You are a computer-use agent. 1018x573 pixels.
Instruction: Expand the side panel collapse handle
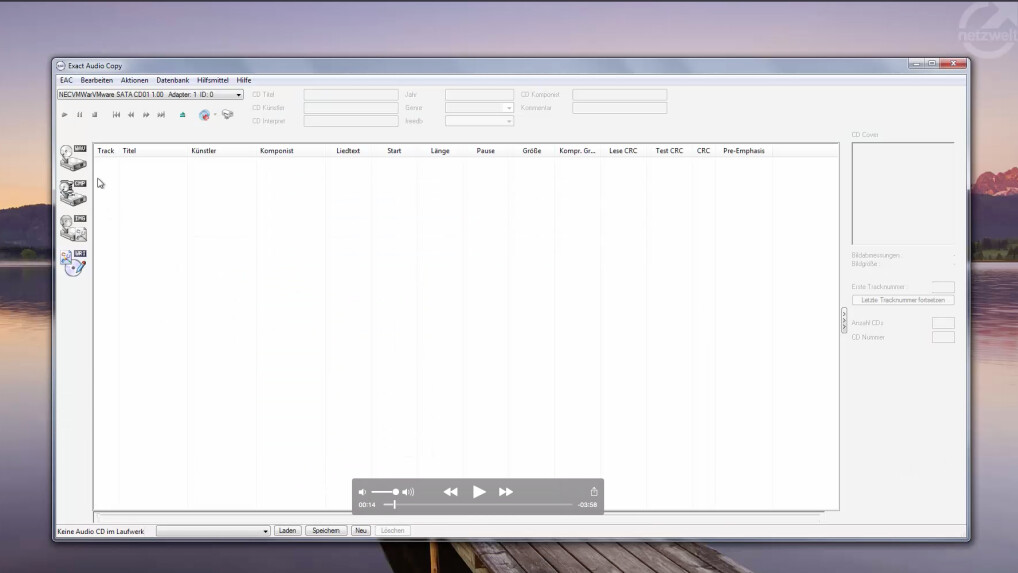point(843,320)
